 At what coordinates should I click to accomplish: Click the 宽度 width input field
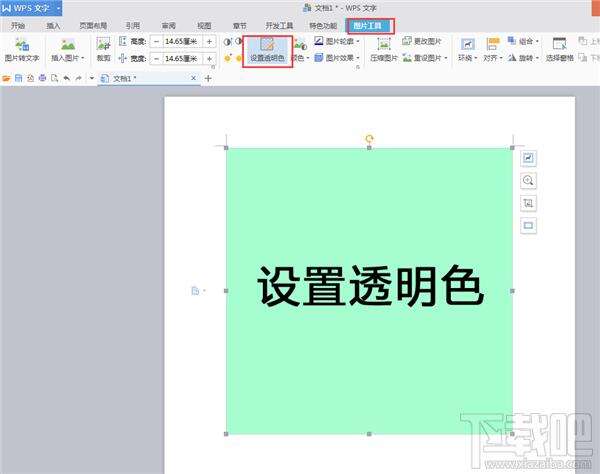(183, 59)
